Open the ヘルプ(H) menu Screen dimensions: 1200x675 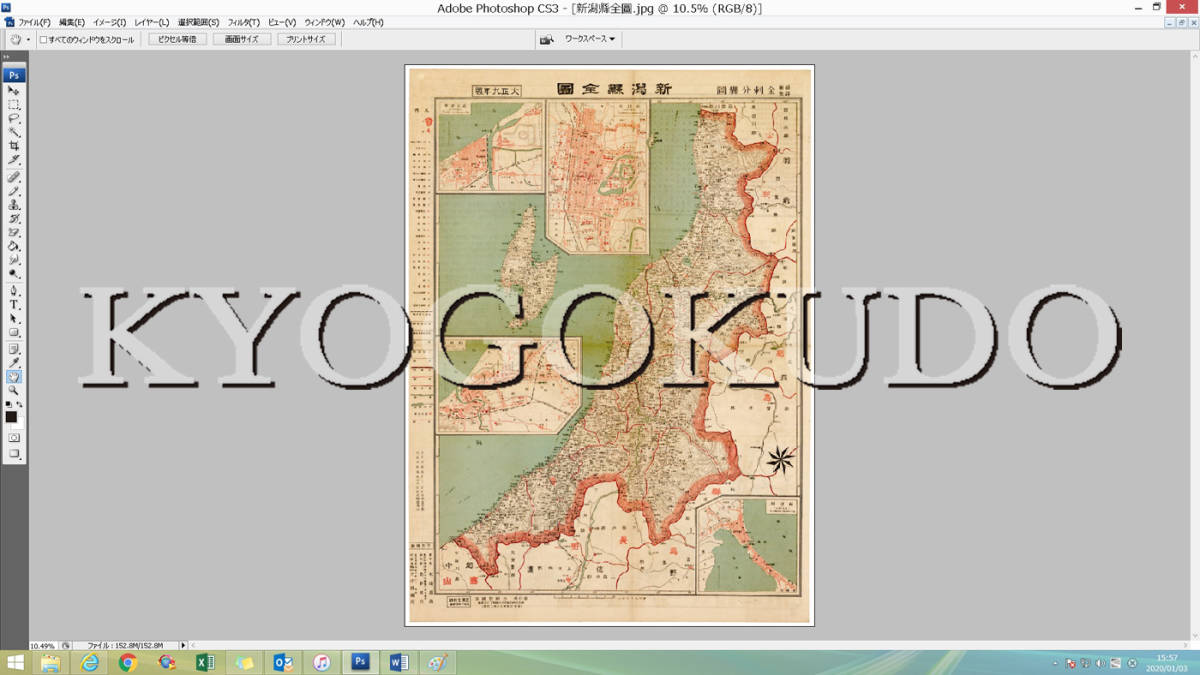368,22
